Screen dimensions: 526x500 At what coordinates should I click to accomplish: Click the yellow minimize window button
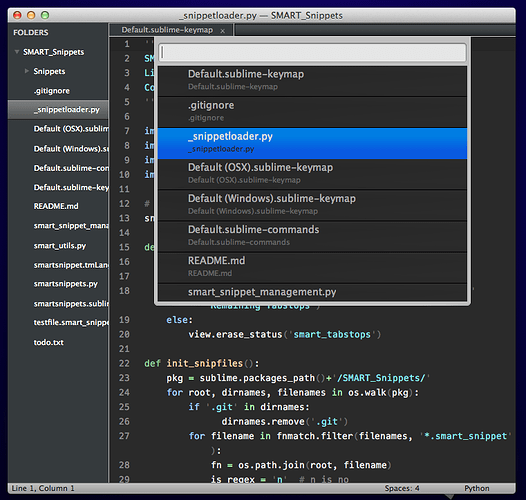(x=31, y=15)
